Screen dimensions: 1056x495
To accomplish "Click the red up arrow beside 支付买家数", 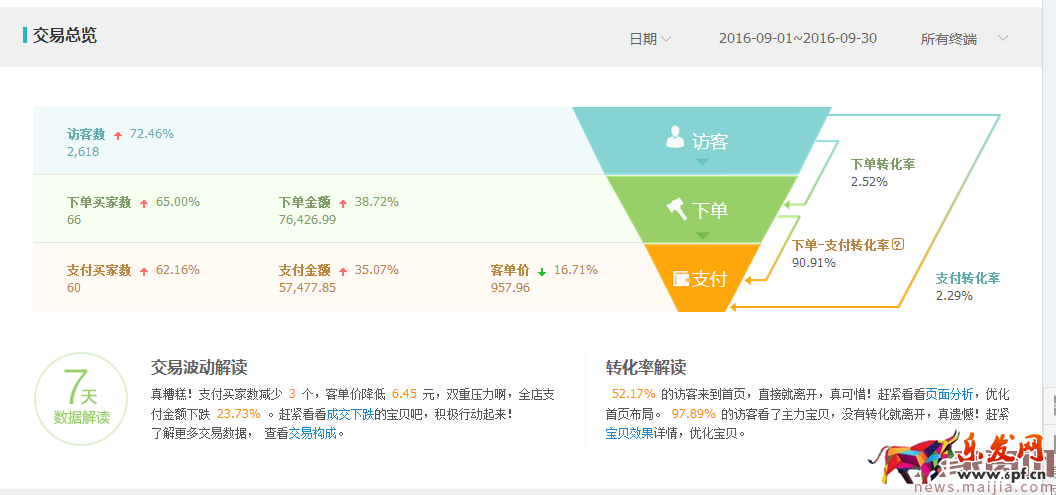I will pos(143,271).
